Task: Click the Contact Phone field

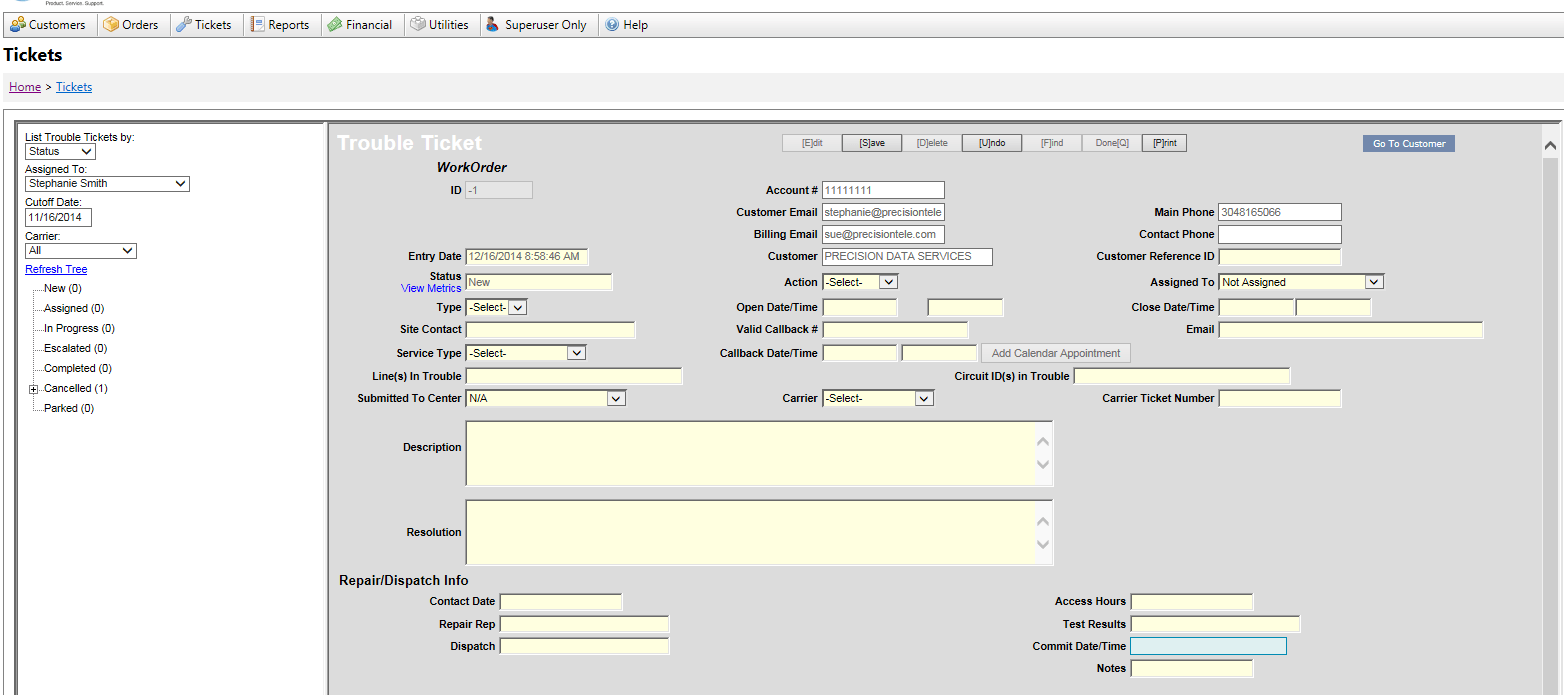Action: (x=1280, y=234)
